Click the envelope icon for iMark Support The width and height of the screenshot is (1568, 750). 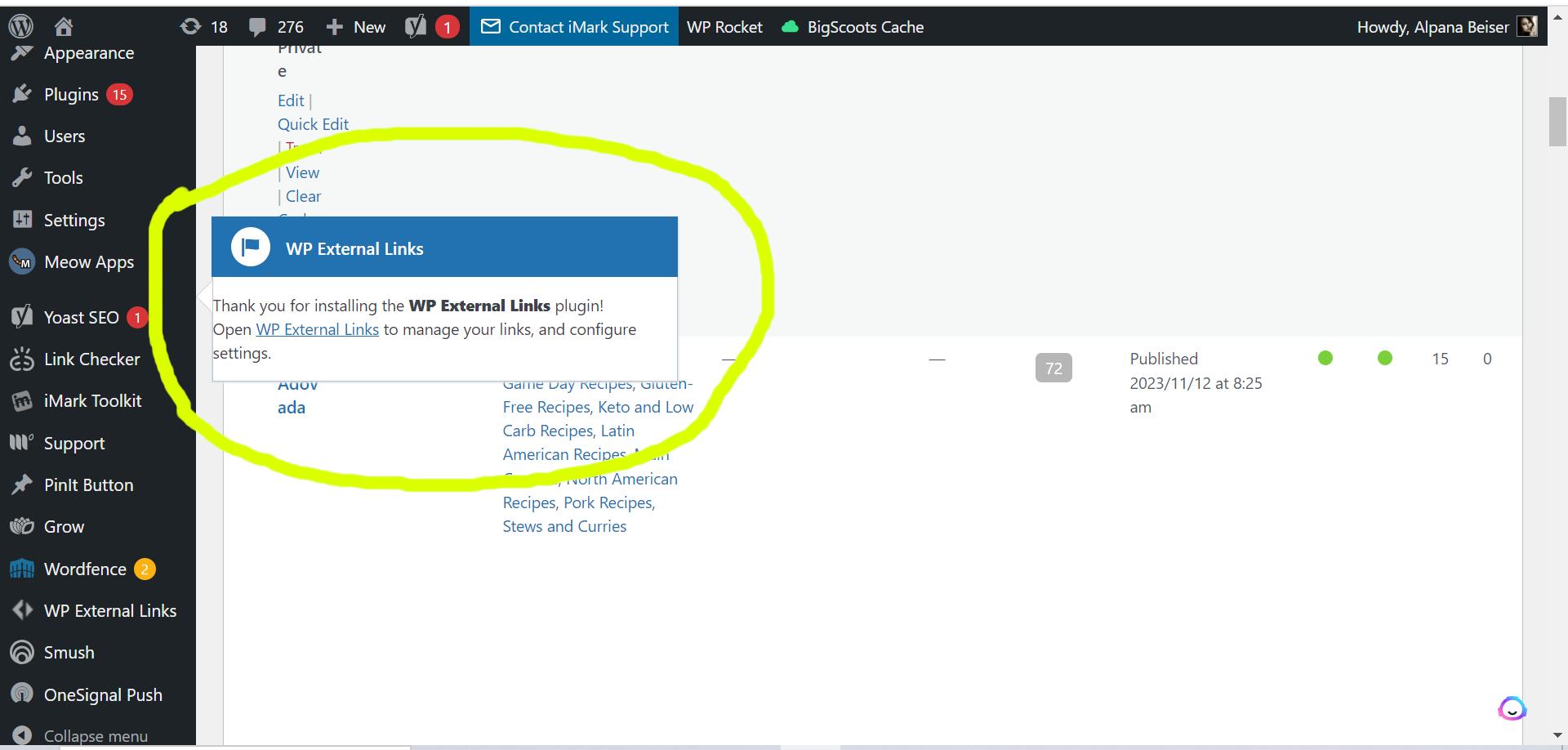coord(490,27)
